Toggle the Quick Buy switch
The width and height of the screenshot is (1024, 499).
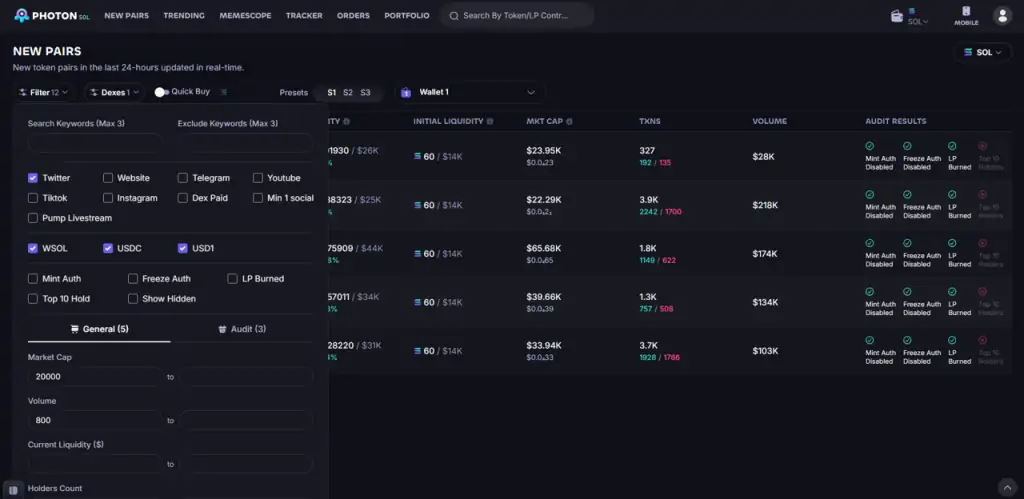point(161,92)
